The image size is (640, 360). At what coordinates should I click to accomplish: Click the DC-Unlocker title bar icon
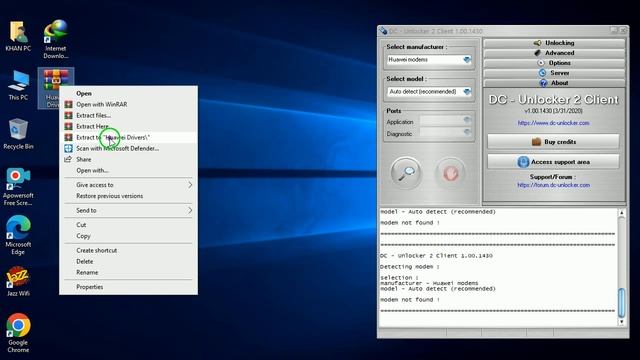[383, 31]
